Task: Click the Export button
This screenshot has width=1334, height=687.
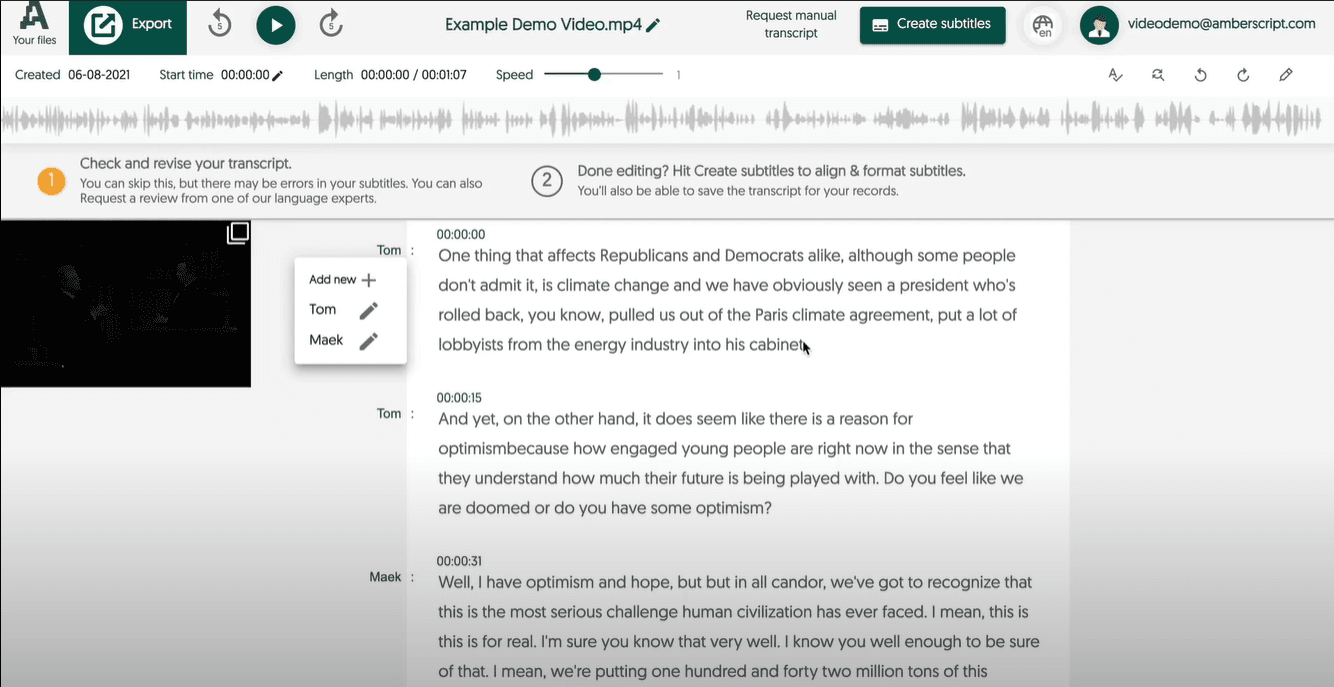Action: pos(127,26)
